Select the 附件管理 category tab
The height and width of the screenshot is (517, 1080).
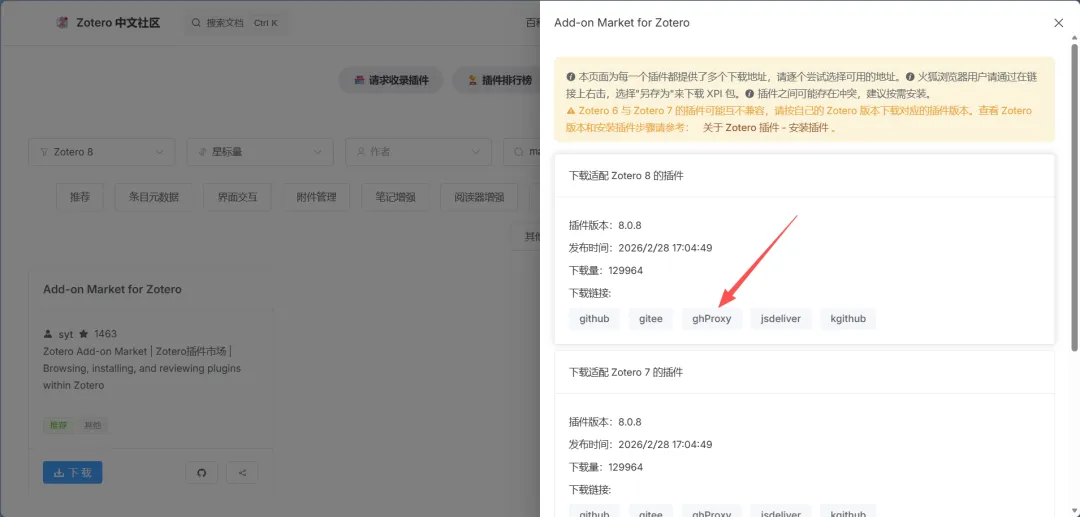pos(316,197)
